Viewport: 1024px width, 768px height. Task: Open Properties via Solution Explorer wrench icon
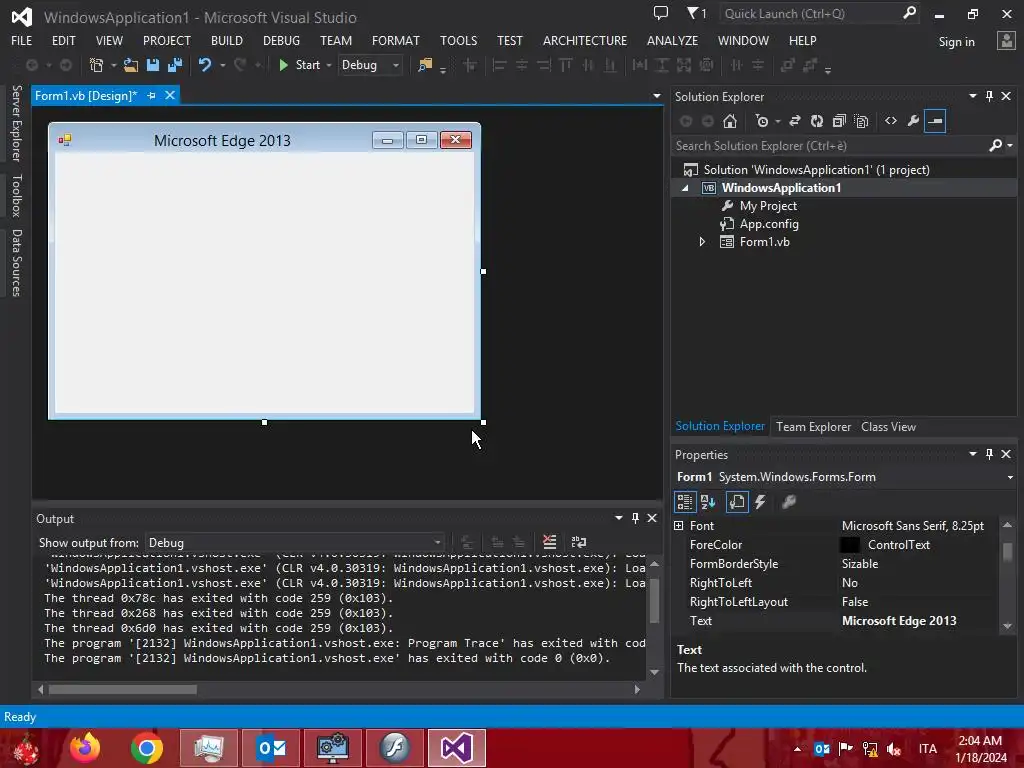click(913, 121)
